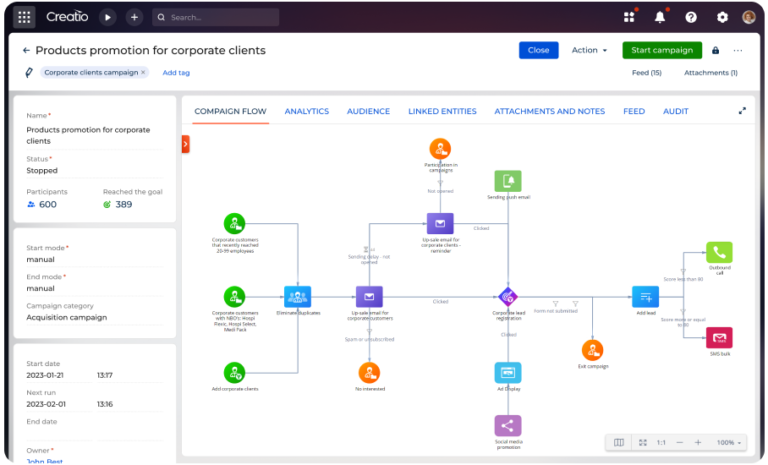Switch to Attachments and Notes tab
Image resolution: width=768 pixels, height=465 pixels.
click(x=550, y=111)
